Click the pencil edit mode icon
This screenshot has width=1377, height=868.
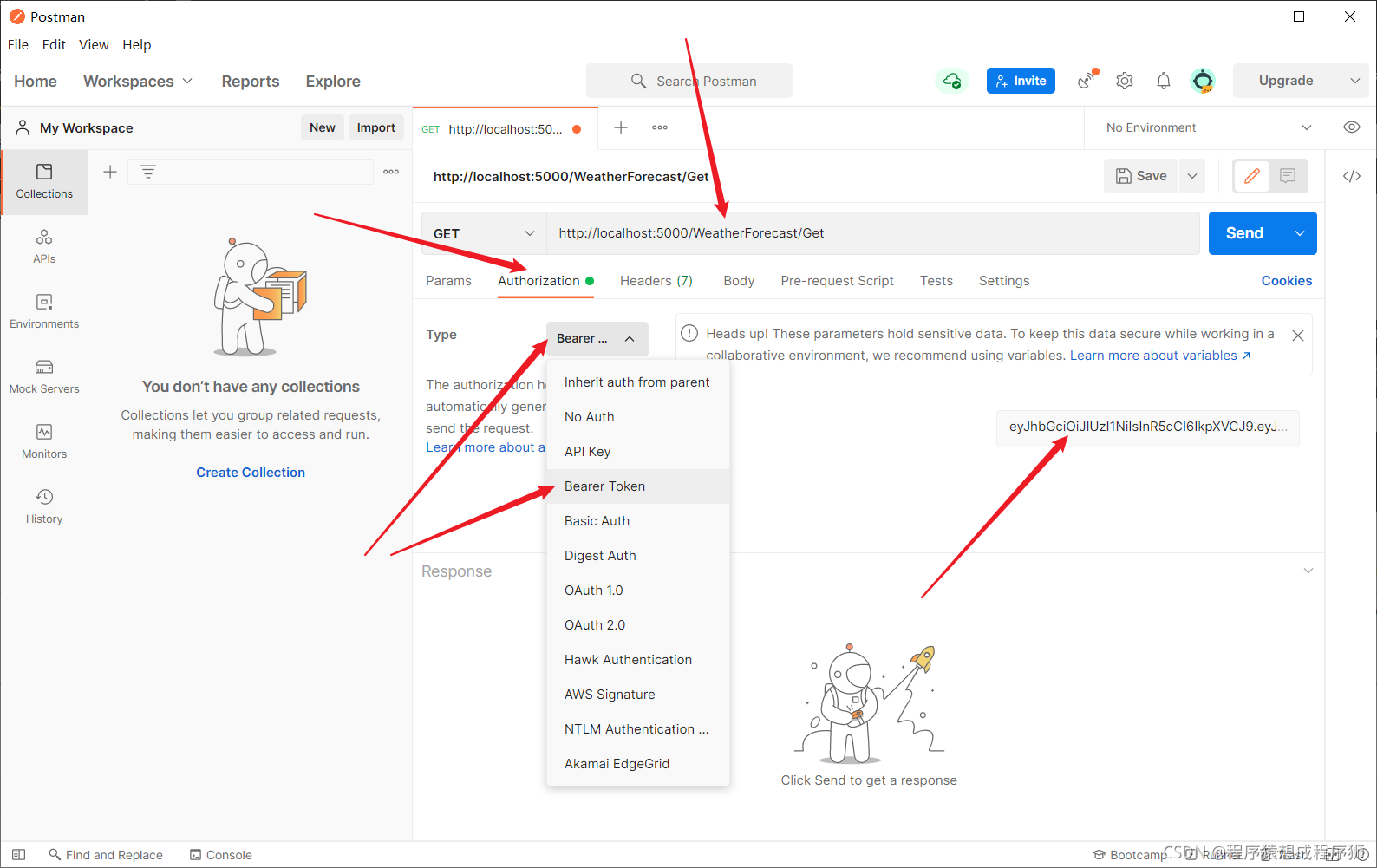point(1252,176)
